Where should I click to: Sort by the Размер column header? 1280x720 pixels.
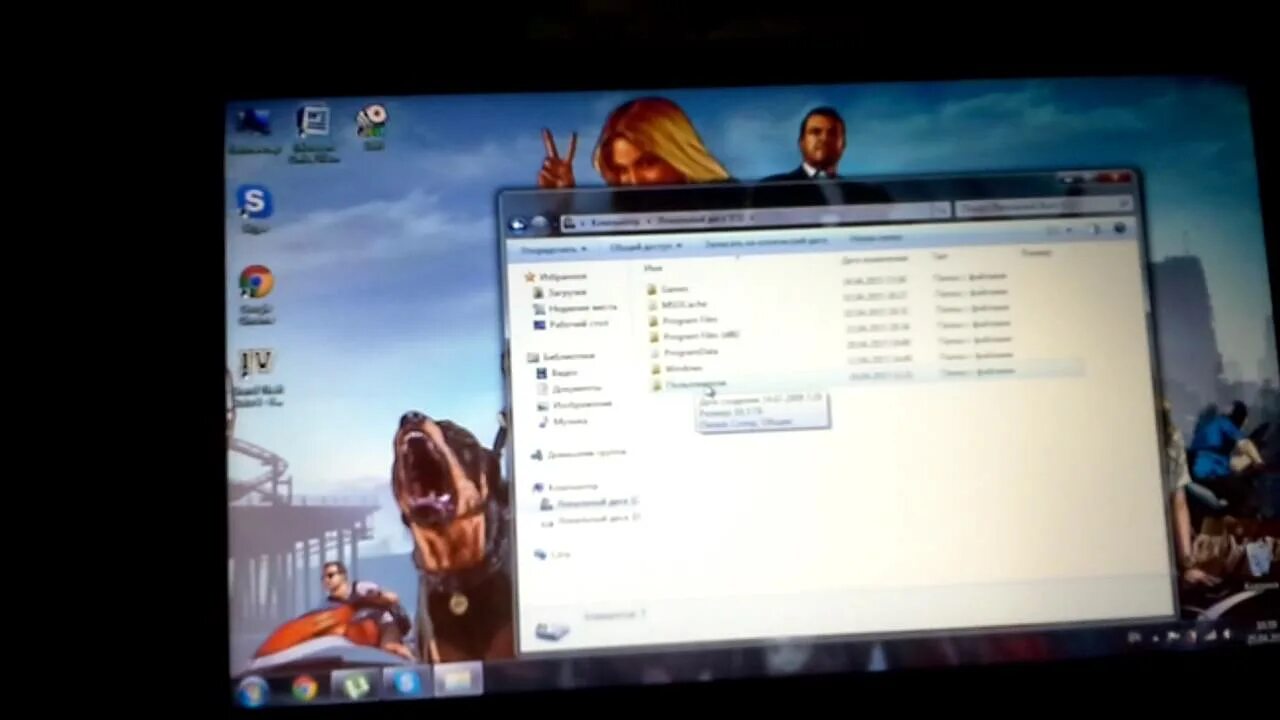tap(1036, 253)
